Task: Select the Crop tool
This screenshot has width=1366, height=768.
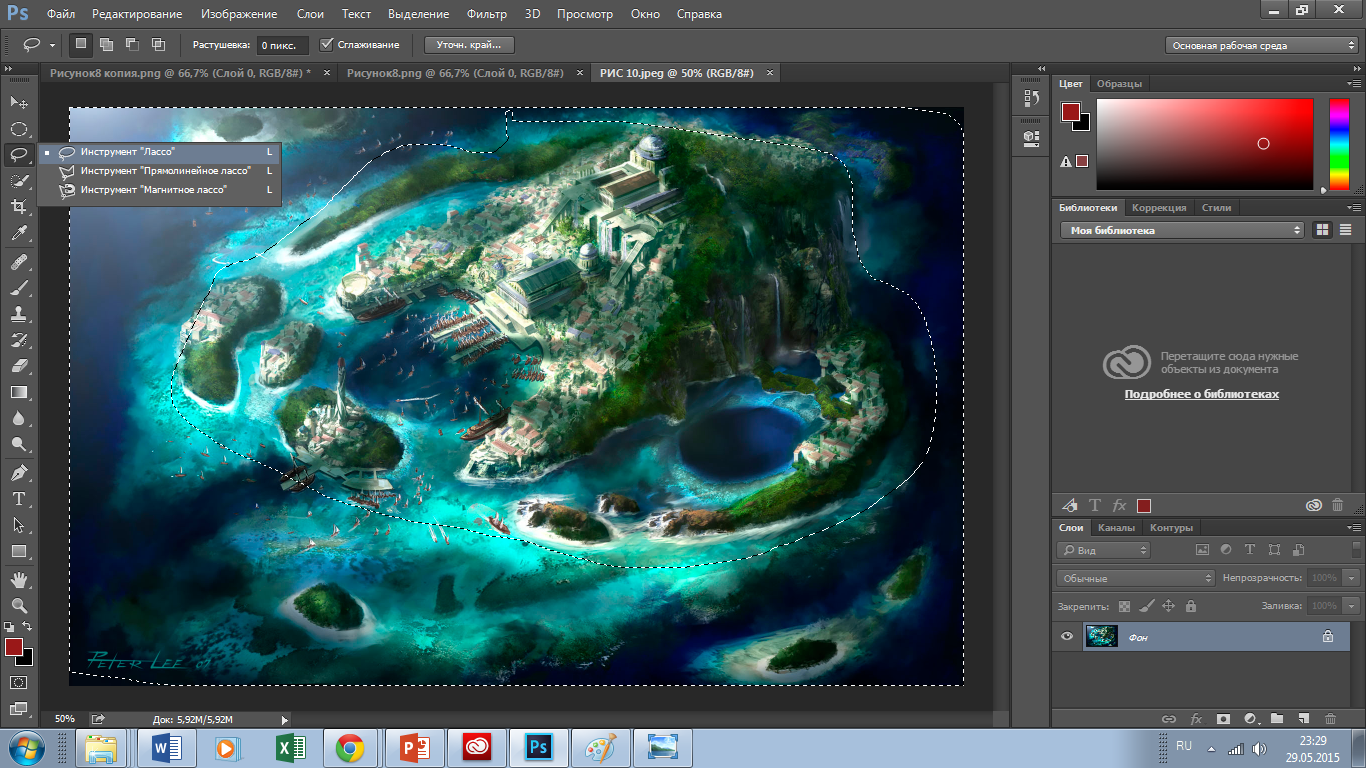Action: 18,207
